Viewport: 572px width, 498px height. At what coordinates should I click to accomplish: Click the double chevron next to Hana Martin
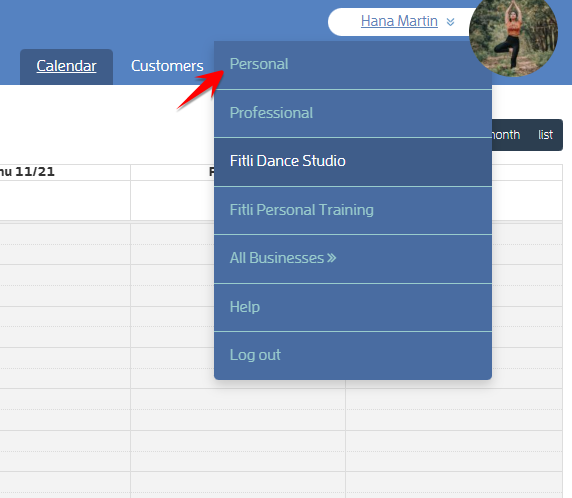point(451,22)
